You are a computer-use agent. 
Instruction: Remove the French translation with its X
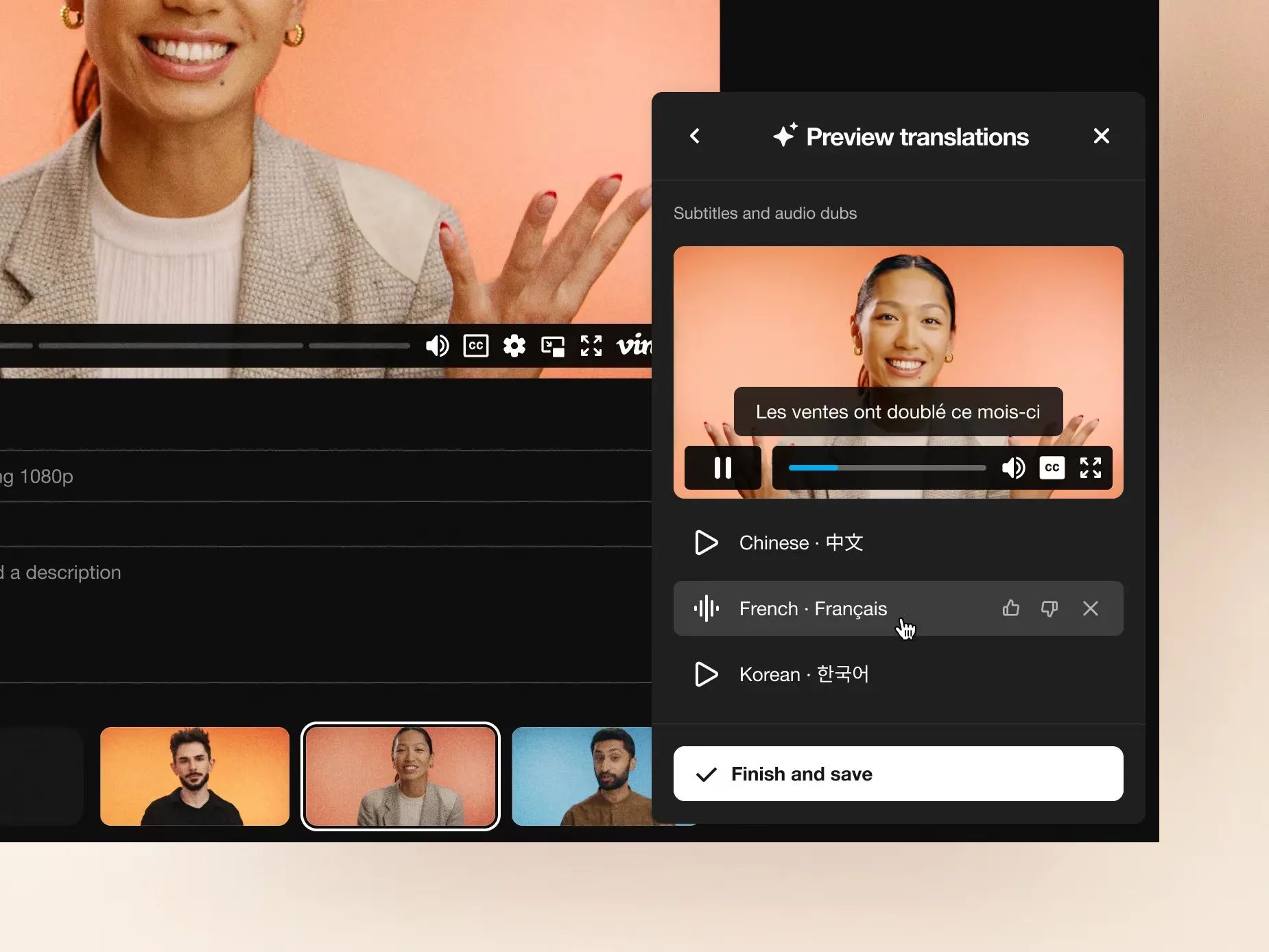1091,608
